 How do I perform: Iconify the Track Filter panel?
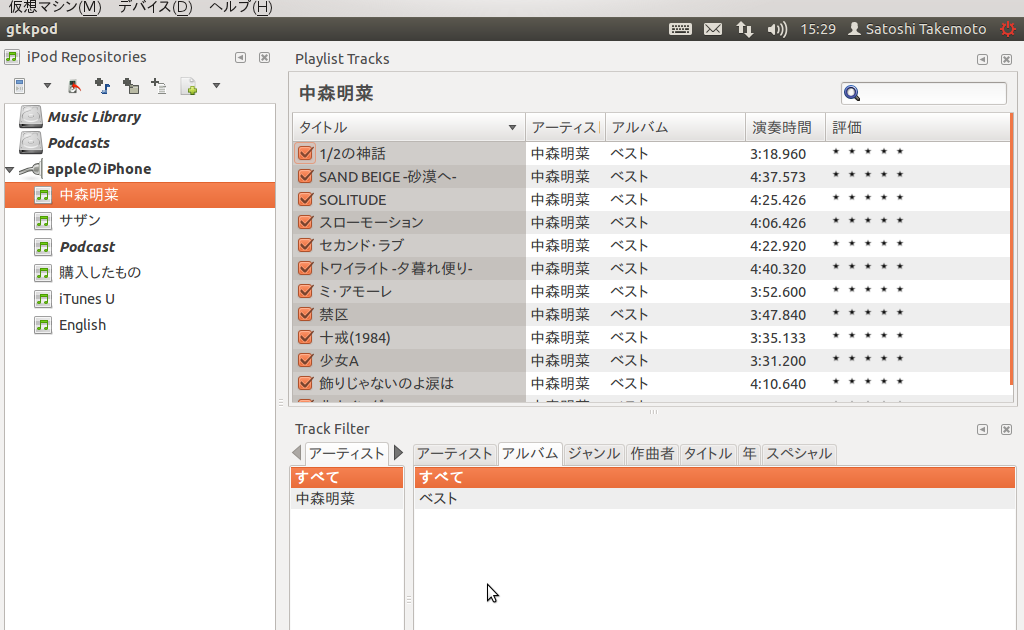click(982, 430)
